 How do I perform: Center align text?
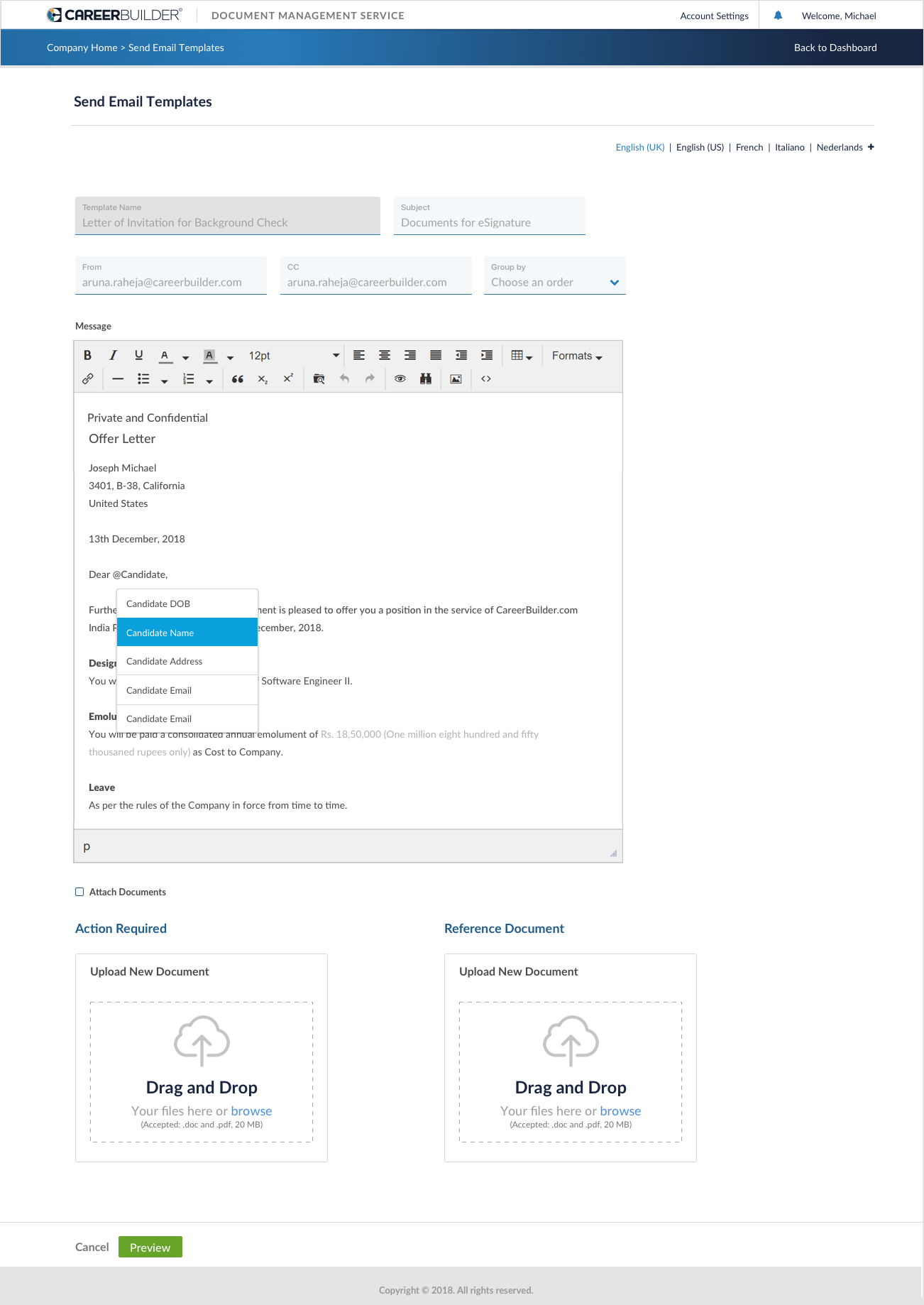tap(385, 355)
